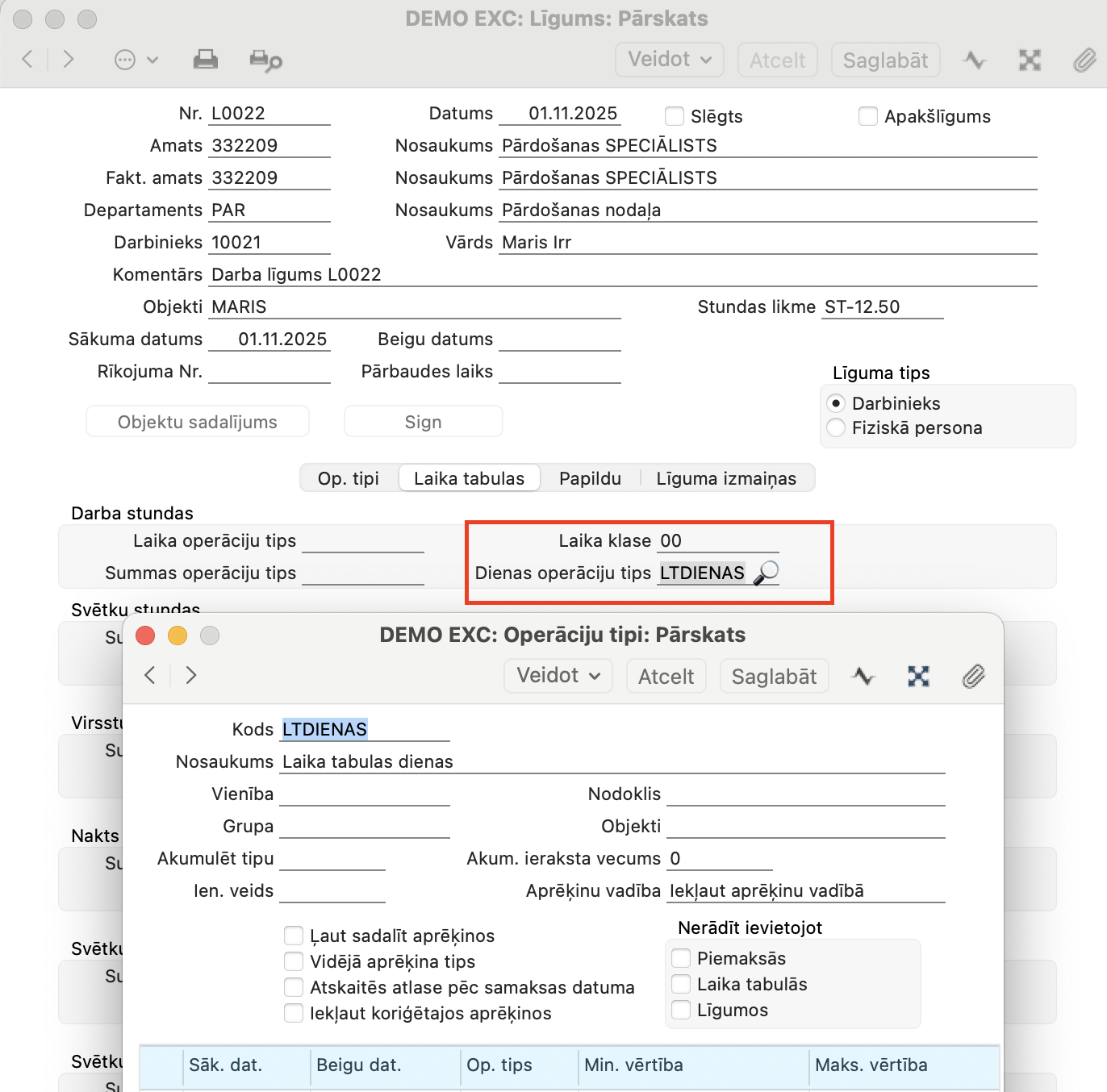Open the Līguma izmaiņas tab
This screenshot has height=1092, width=1107.
[x=726, y=478]
